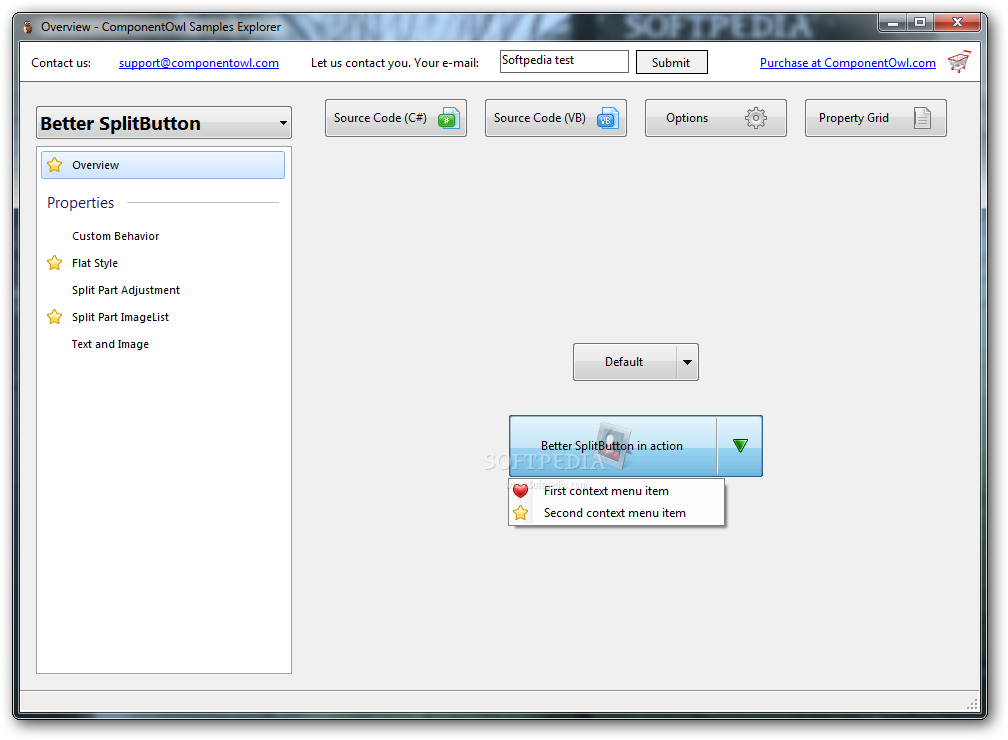Open Flat Style sample
1008x740 pixels.
(95, 263)
